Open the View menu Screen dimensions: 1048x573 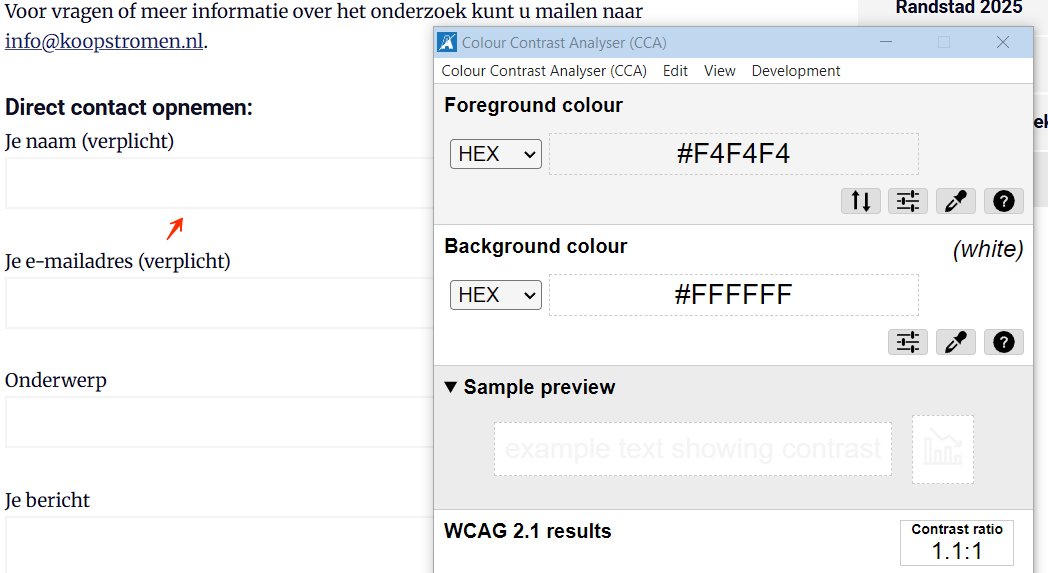pyautogui.click(x=719, y=71)
